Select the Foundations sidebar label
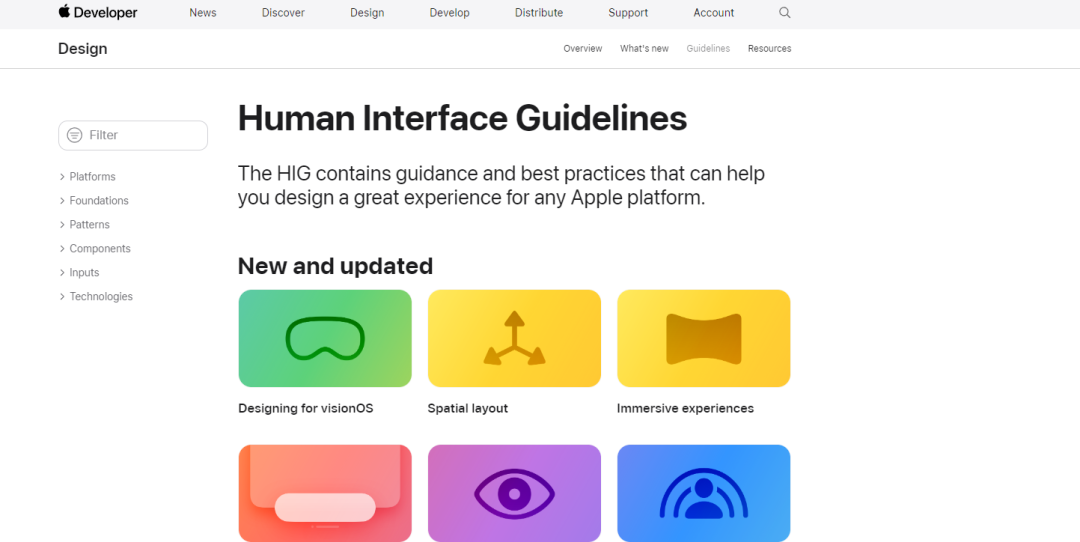Screen dimensions: 1080x542 (x=99, y=201)
